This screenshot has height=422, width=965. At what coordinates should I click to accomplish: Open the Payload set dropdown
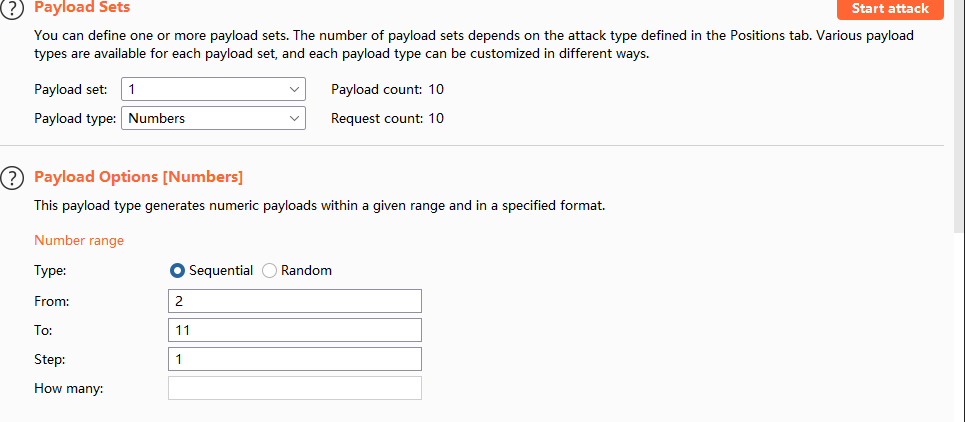213,89
